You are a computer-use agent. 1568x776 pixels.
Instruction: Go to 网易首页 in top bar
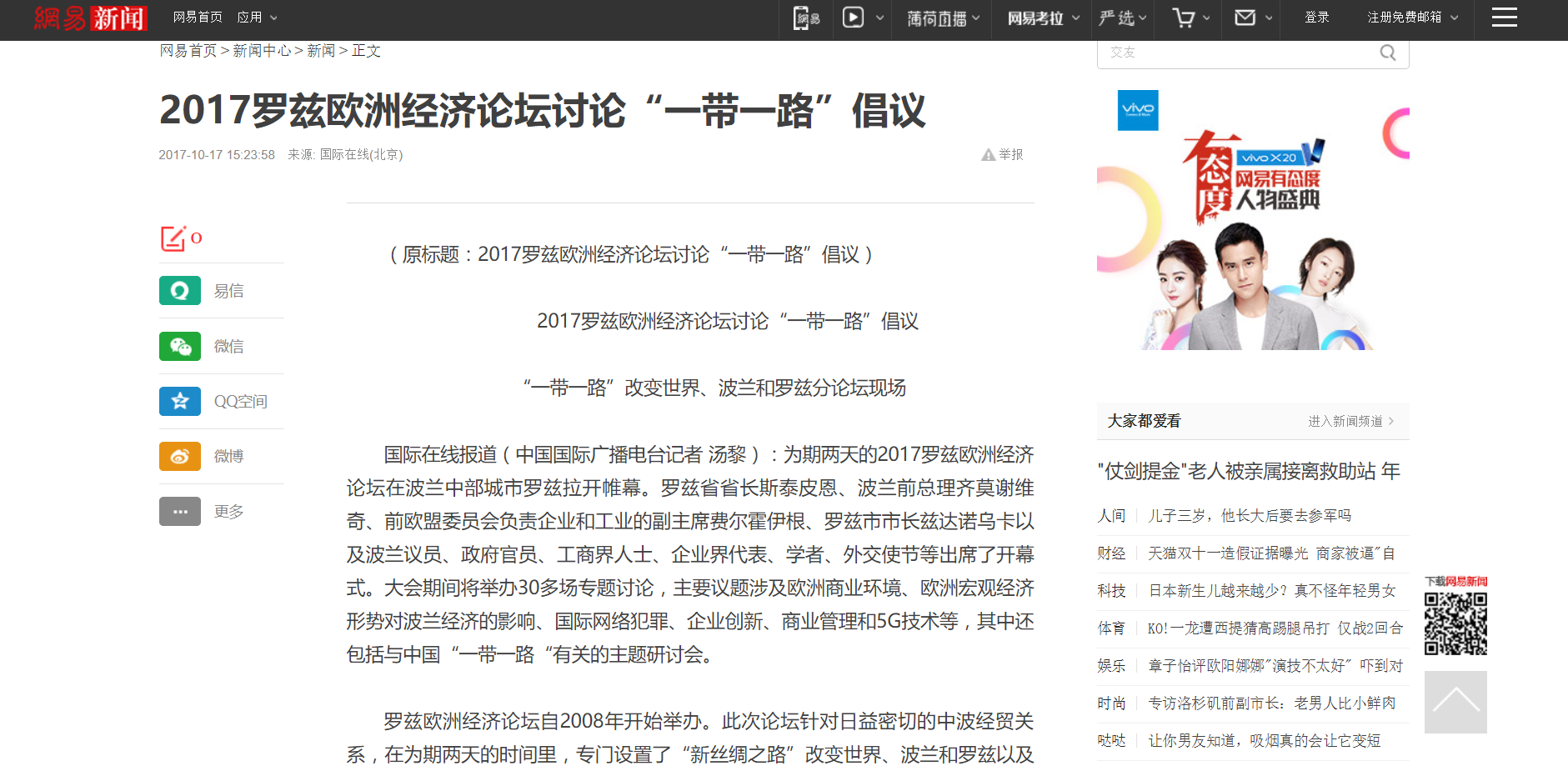pos(198,18)
